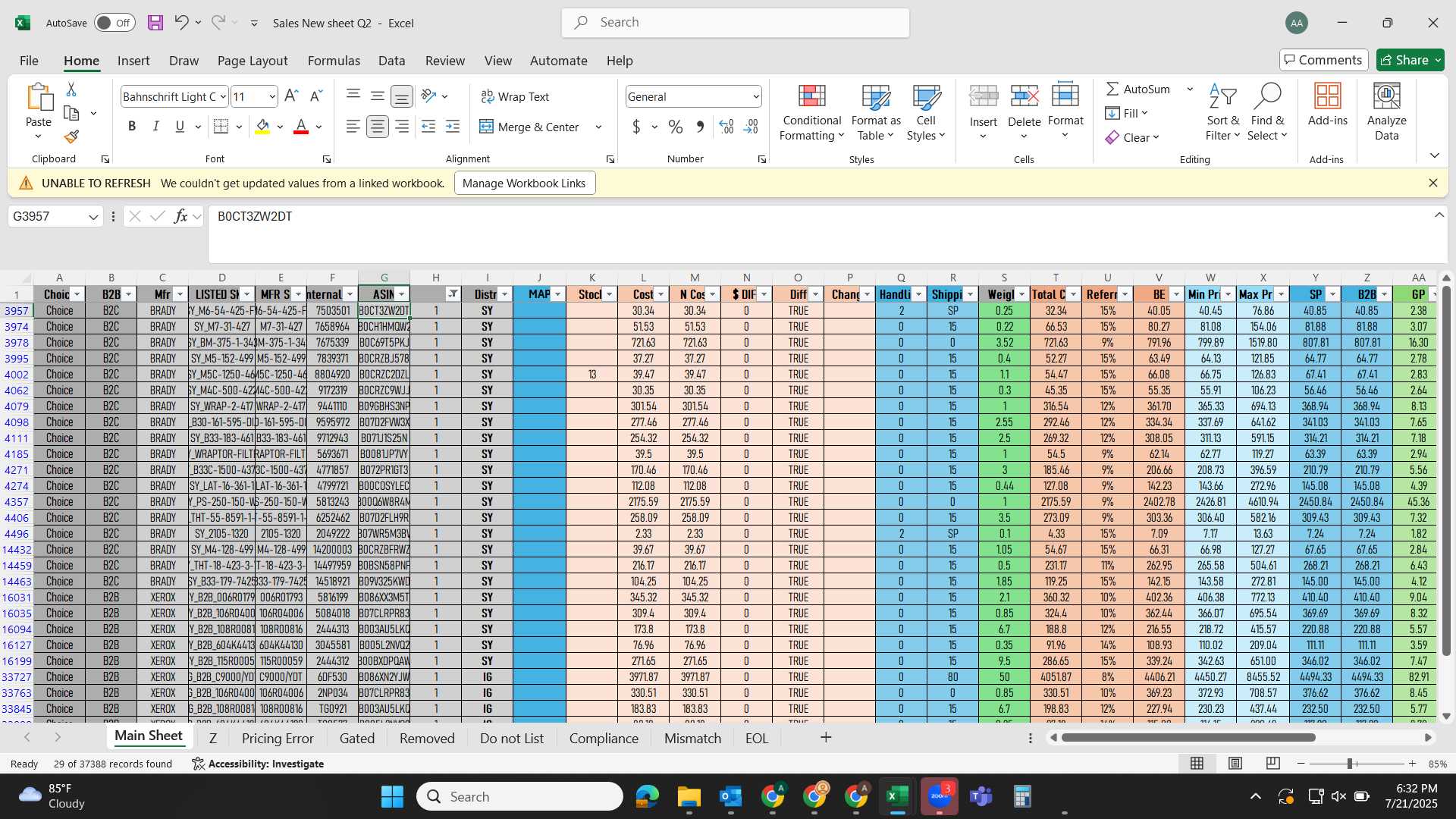Open the font size dropdown
This screenshot has width=1456, height=819.
coord(271,96)
